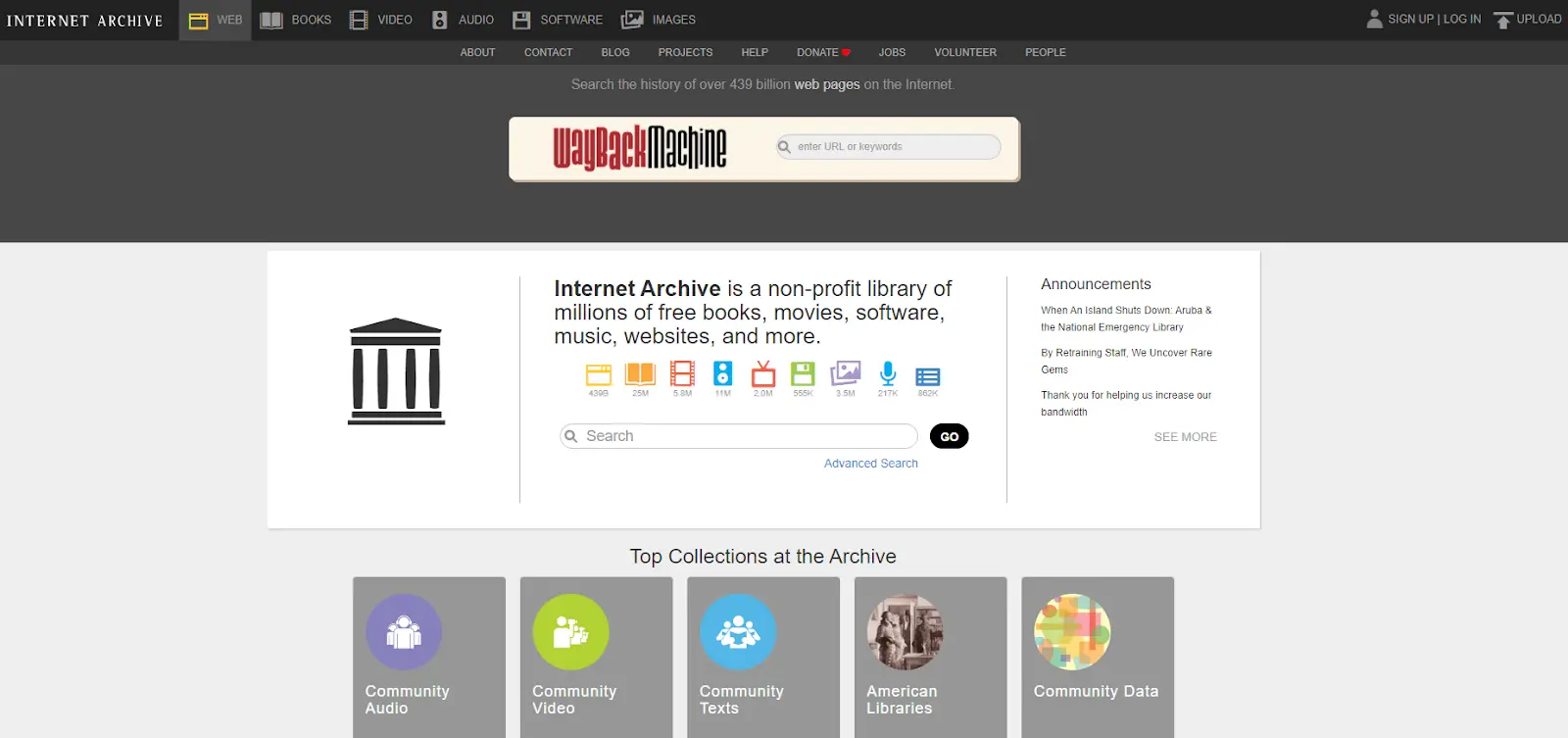Open the BLOG menu item

615,53
